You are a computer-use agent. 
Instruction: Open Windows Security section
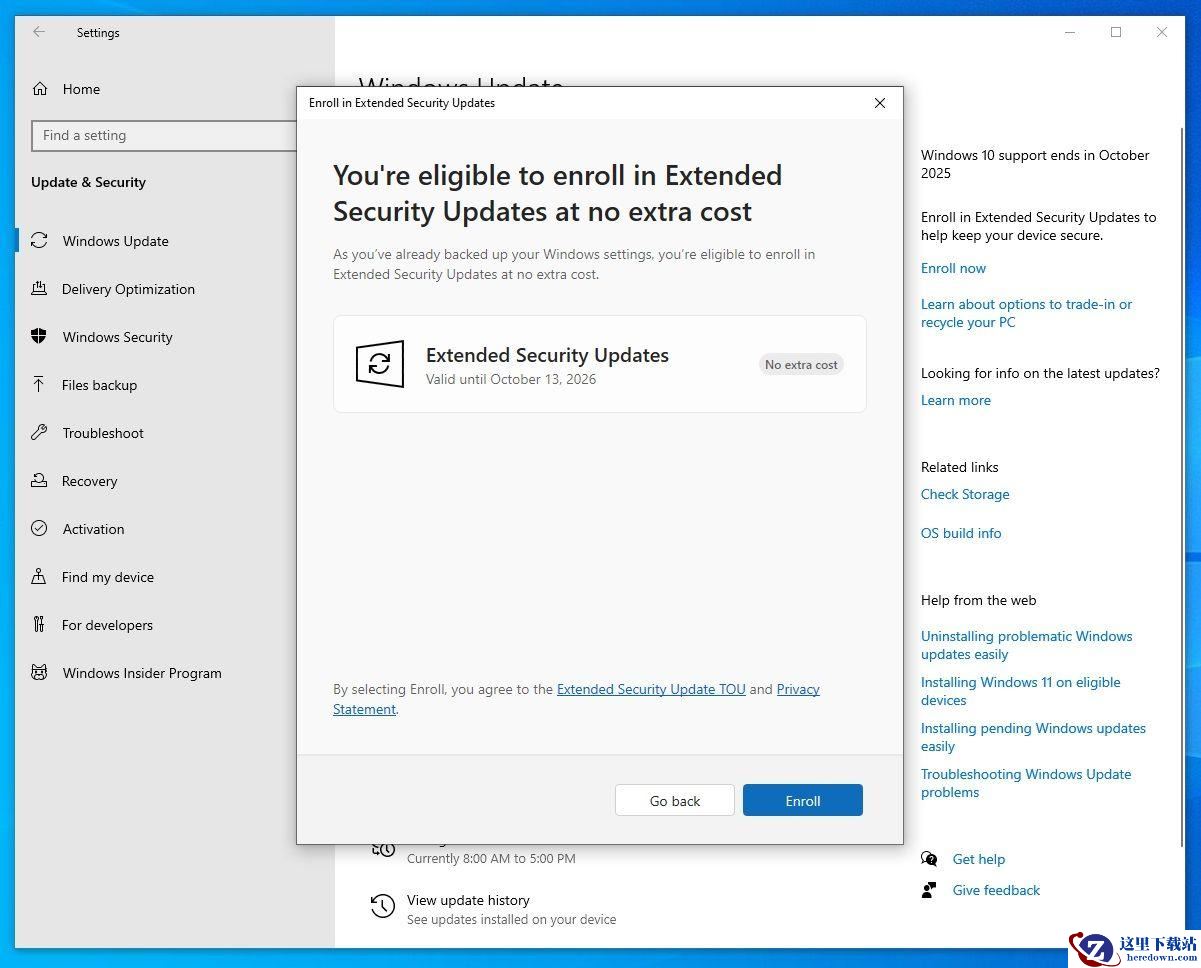click(x=117, y=337)
